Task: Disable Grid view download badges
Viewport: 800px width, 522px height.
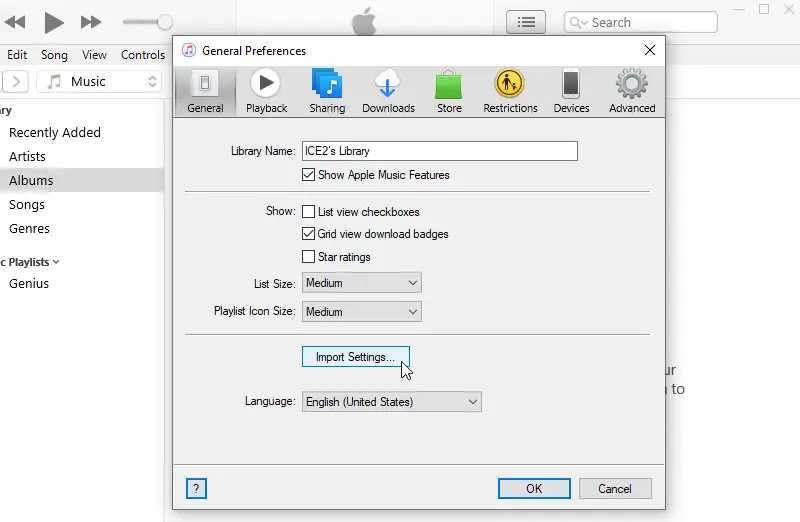Action: coord(308,234)
